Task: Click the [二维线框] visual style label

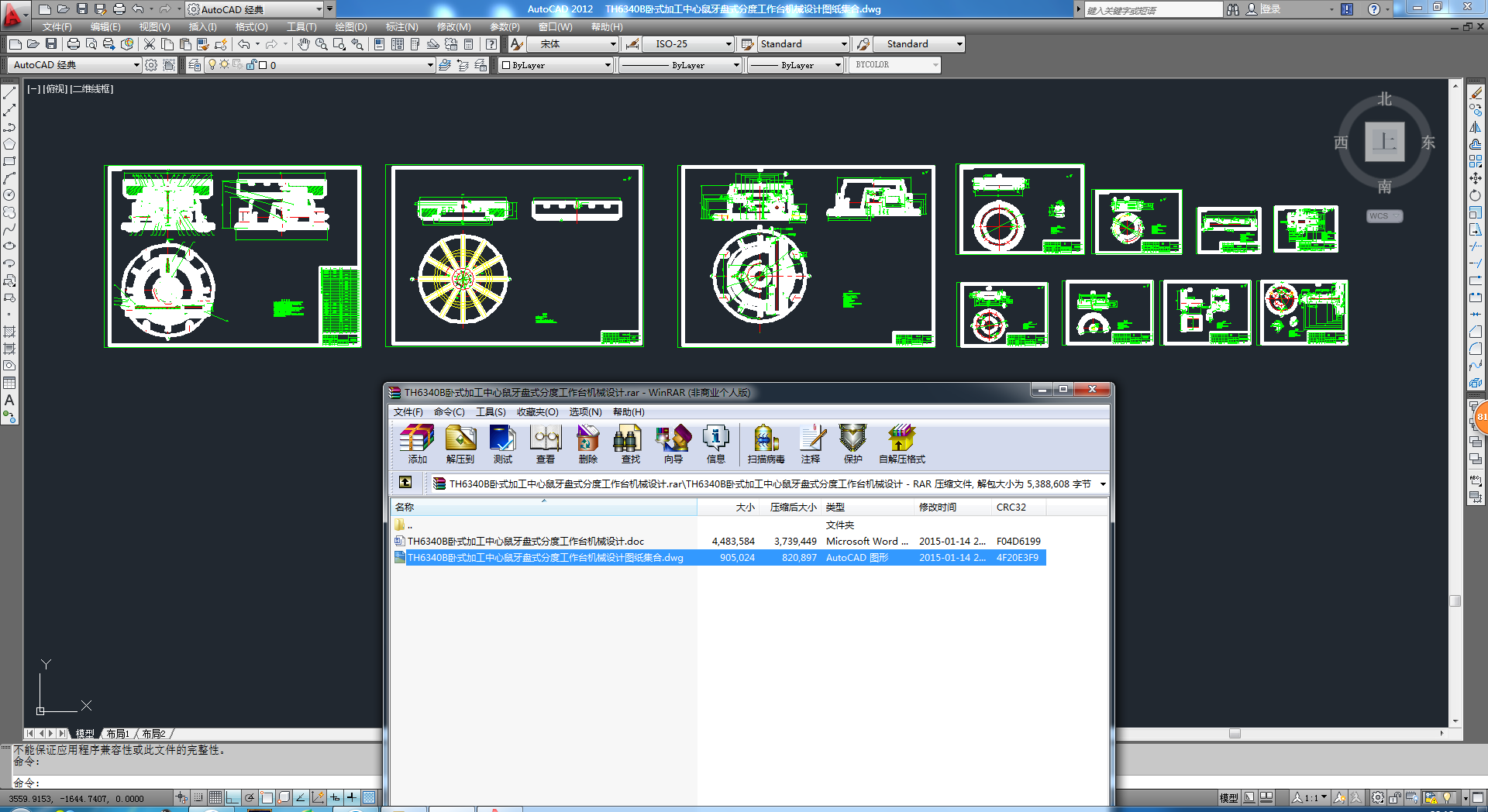Action: [91, 89]
